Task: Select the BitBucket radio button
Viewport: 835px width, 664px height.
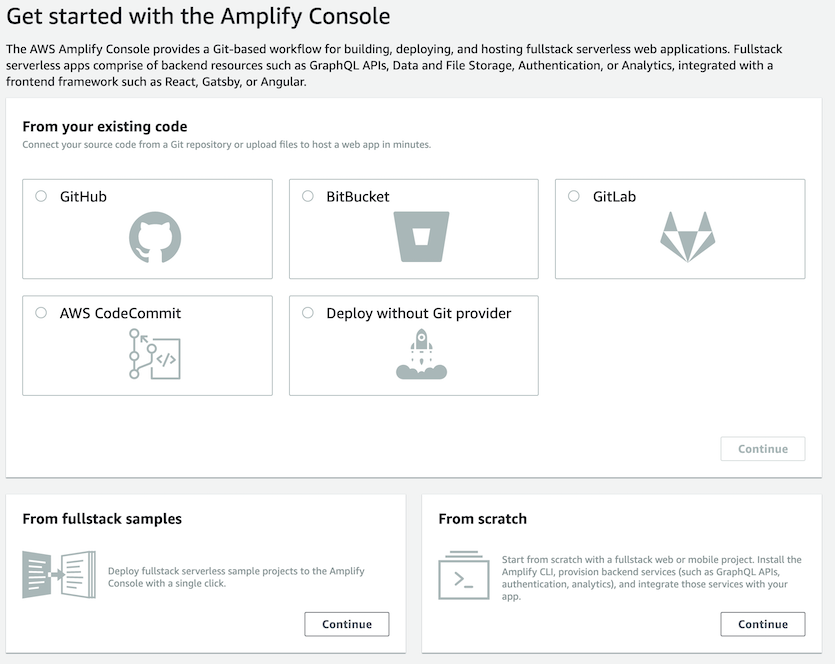Action: point(308,196)
